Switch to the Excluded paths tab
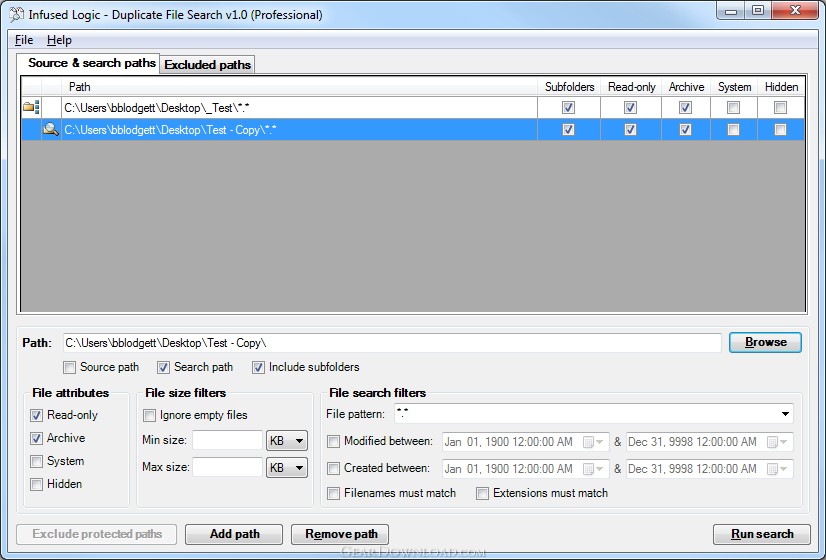 point(208,64)
